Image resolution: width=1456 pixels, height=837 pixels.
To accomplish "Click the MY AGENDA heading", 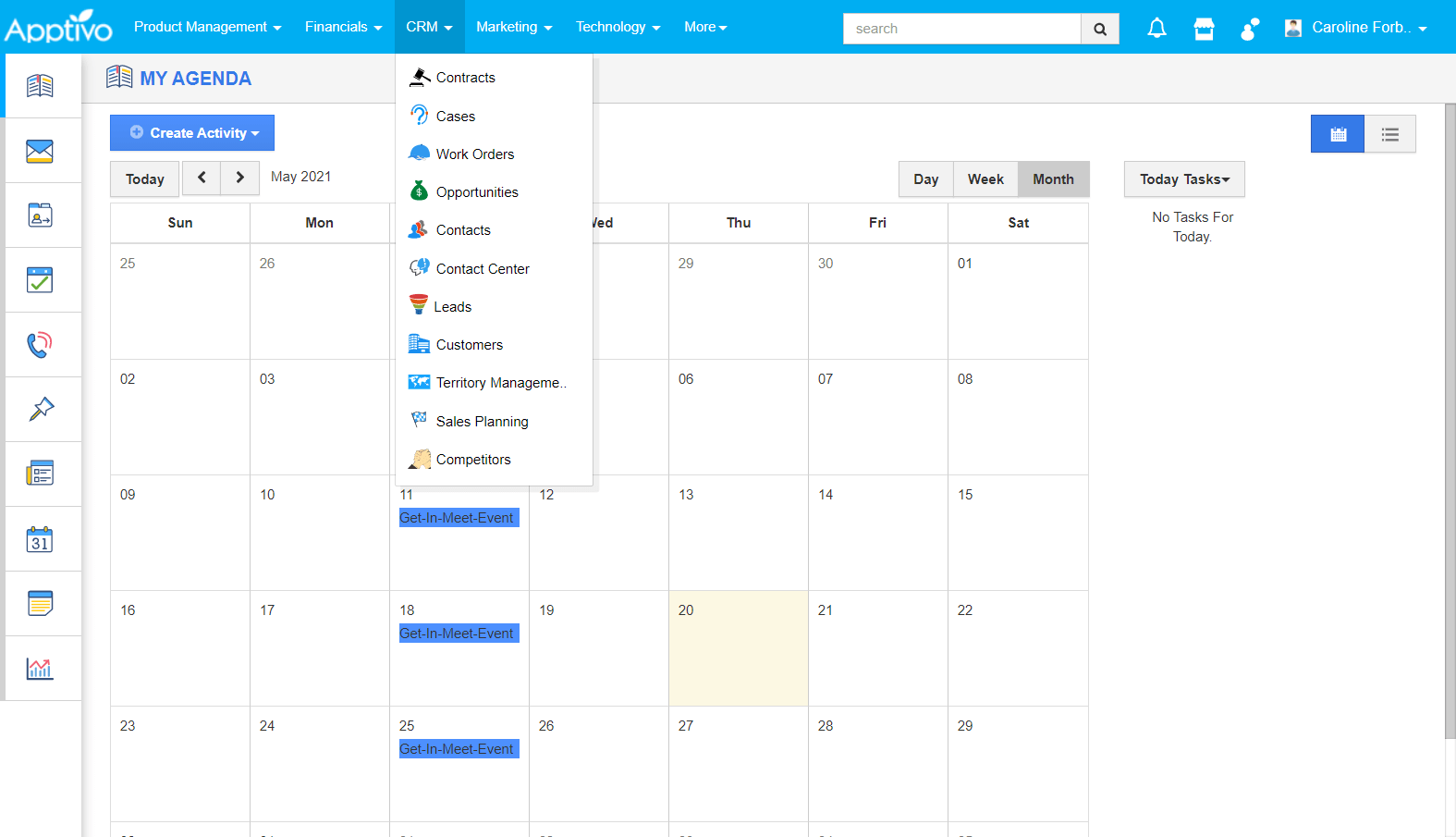I will (196, 79).
